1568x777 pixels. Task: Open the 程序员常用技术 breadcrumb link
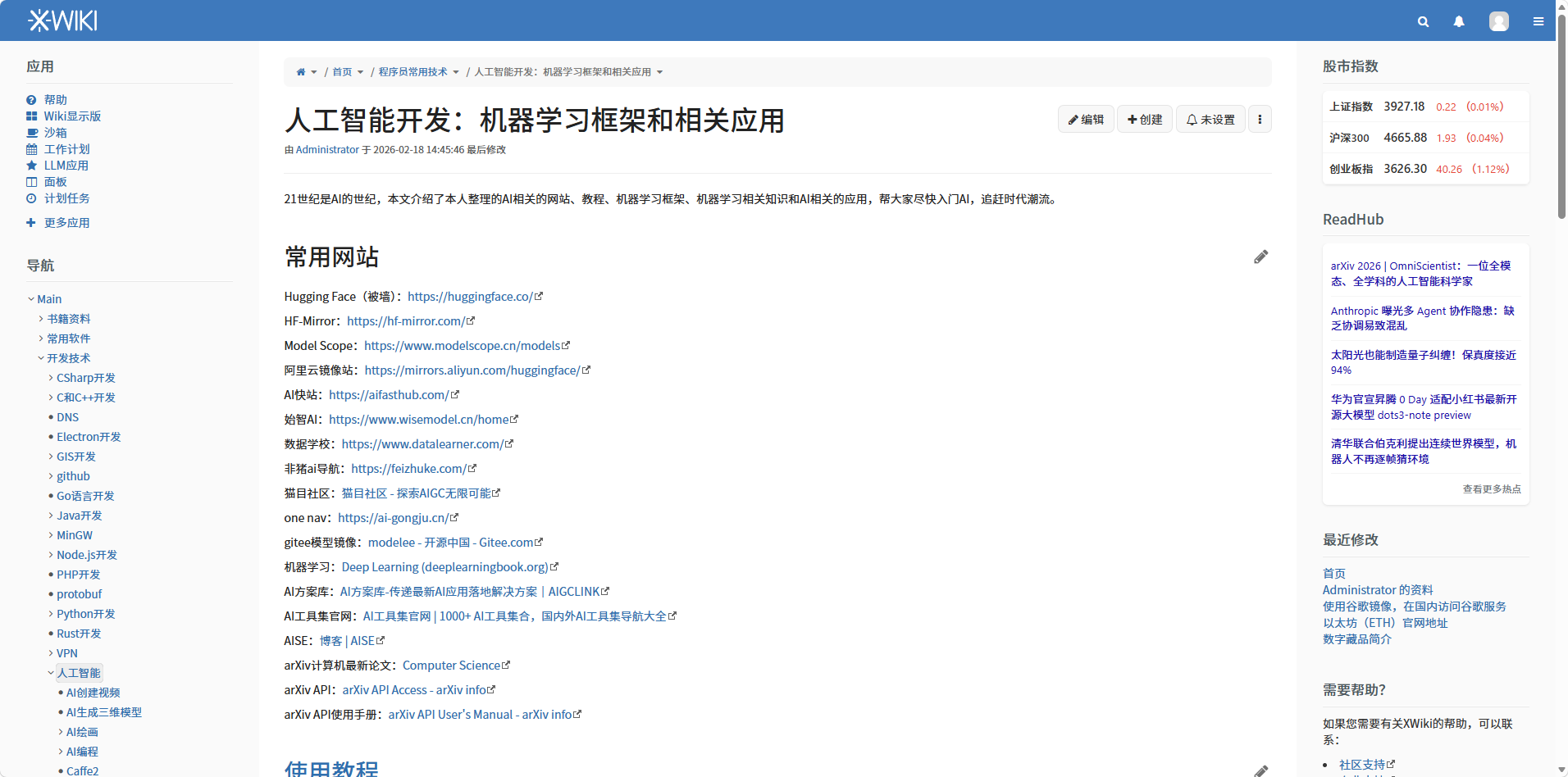(413, 72)
